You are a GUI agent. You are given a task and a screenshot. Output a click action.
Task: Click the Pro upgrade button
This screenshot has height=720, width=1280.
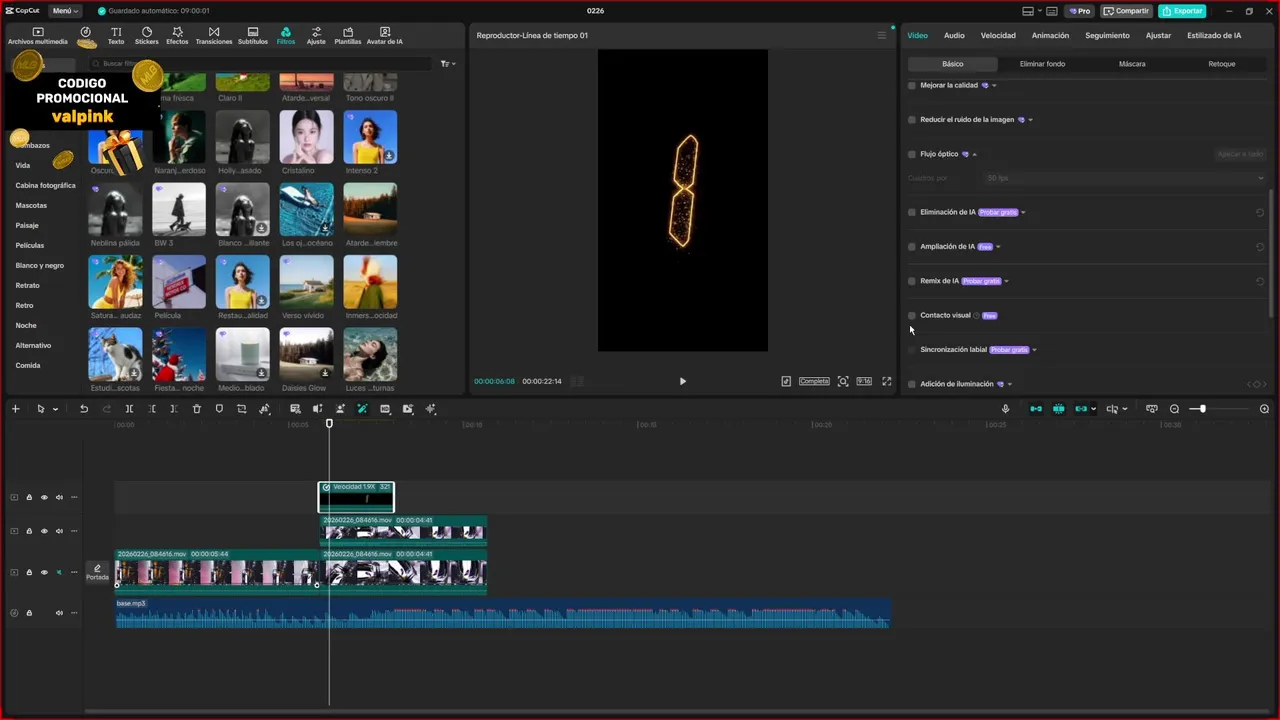[x=1080, y=11]
